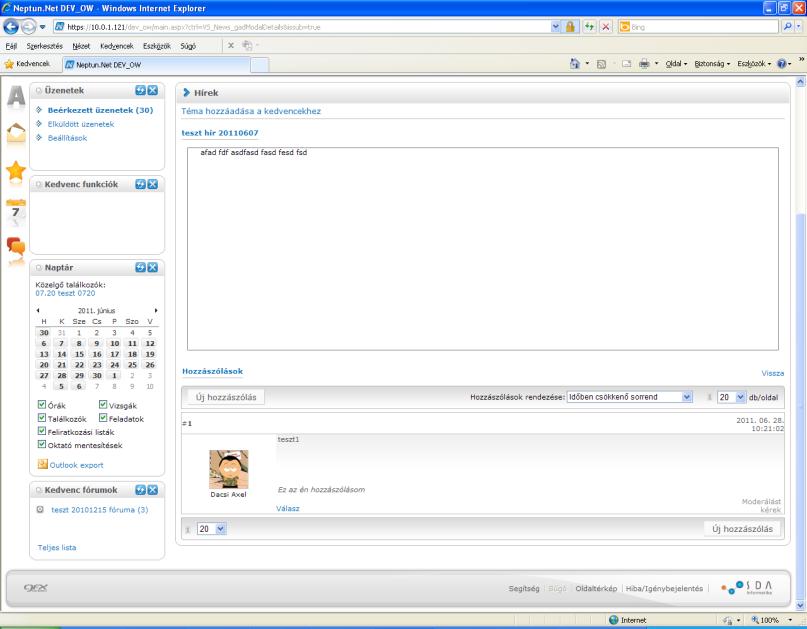Close the Üzenetek panel
This screenshot has width=807, height=629.
pos(153,90)
